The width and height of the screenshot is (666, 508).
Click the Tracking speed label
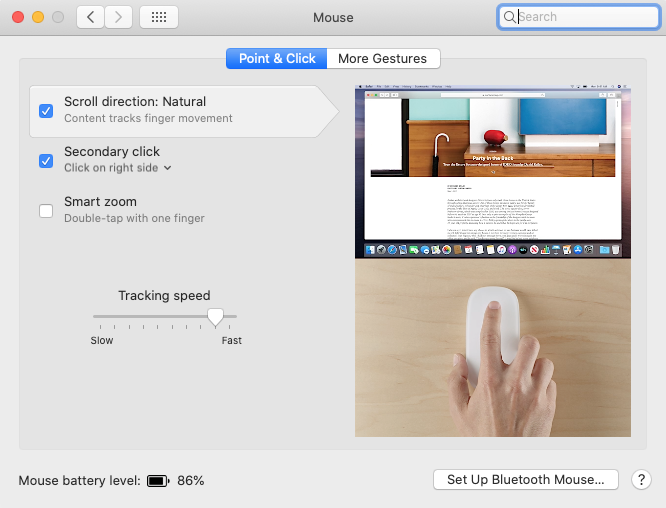pyautogui.click(x=164, y=295)
